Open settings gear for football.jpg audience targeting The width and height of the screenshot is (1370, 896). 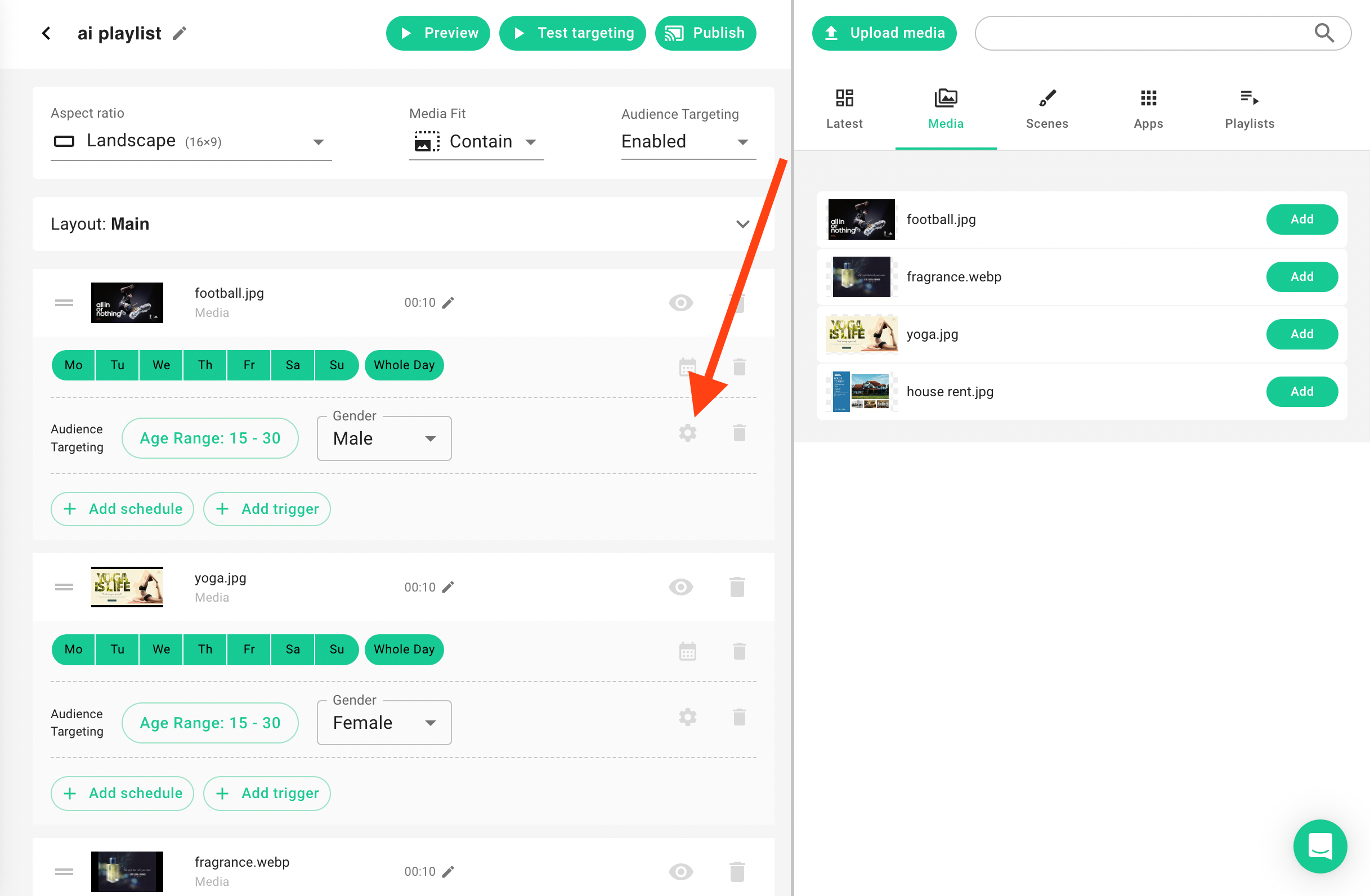(x=687, y=433)
